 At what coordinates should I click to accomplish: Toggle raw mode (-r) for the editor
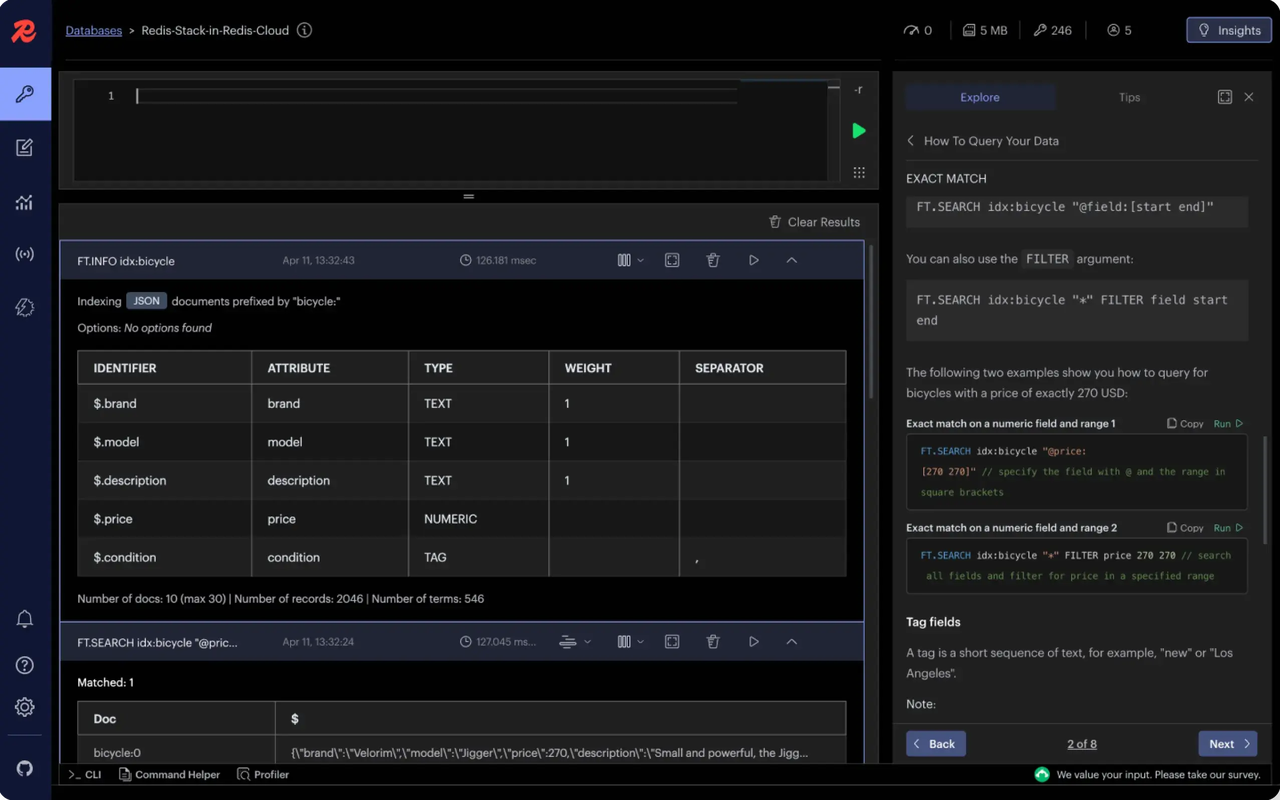(858, 90)
